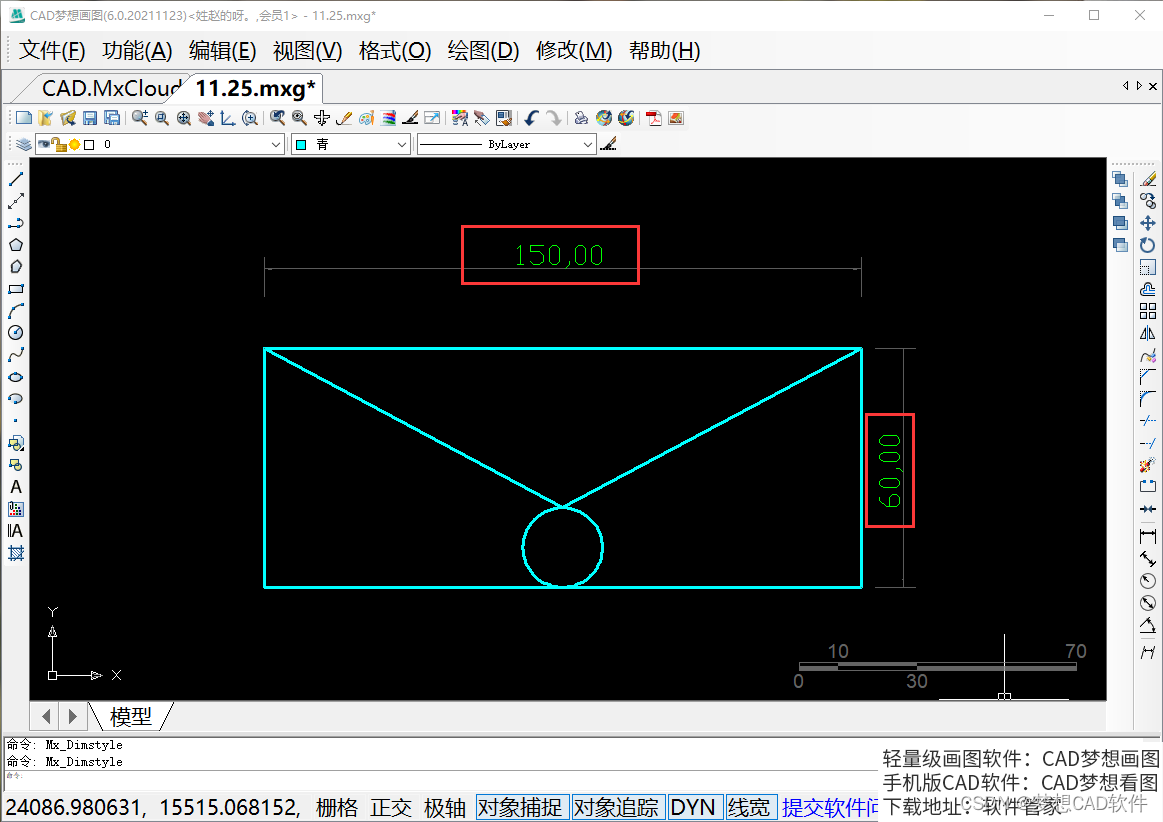The width and height of the screenshot is (1163, 822).
Task: Open the color dropdown showing 青
Action: pyautogui.click(x=351, y=144)
